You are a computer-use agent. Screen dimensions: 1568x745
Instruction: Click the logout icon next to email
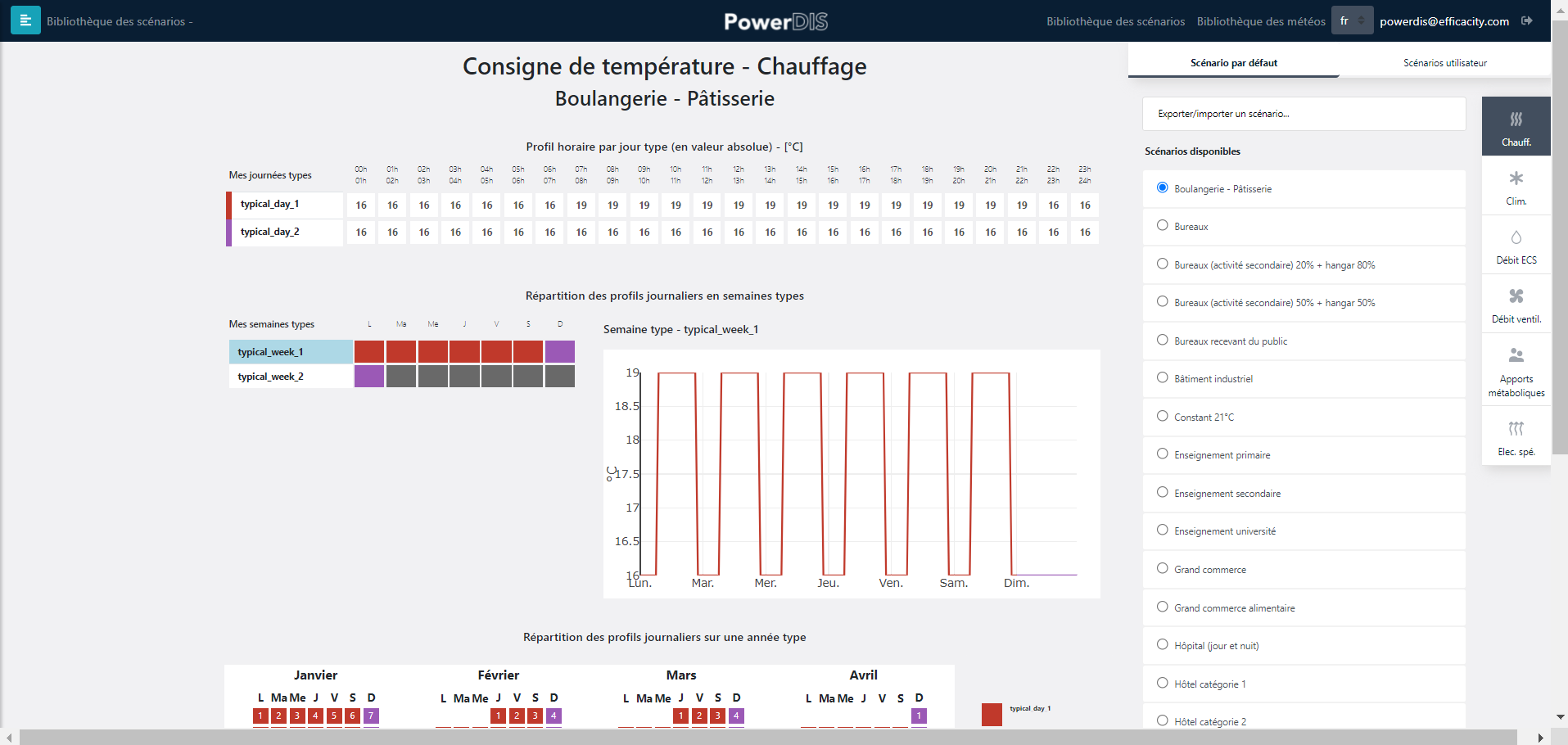(x=1527, y=20)
